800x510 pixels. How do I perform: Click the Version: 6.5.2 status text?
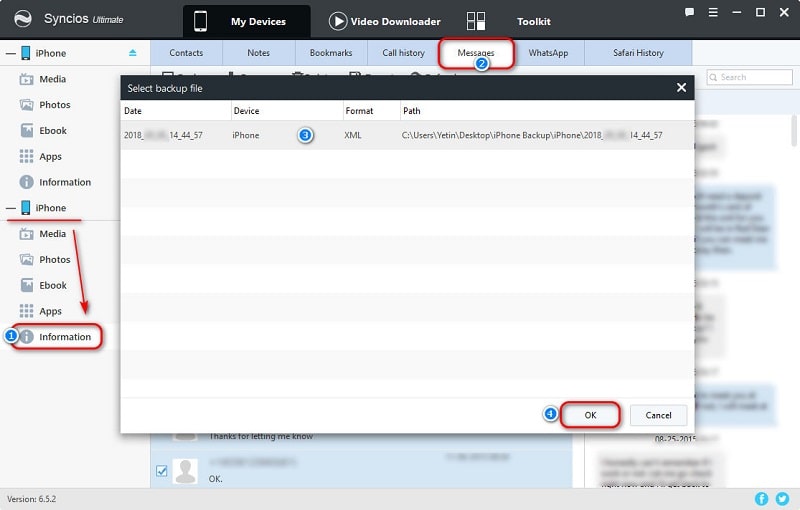[32, 499]
